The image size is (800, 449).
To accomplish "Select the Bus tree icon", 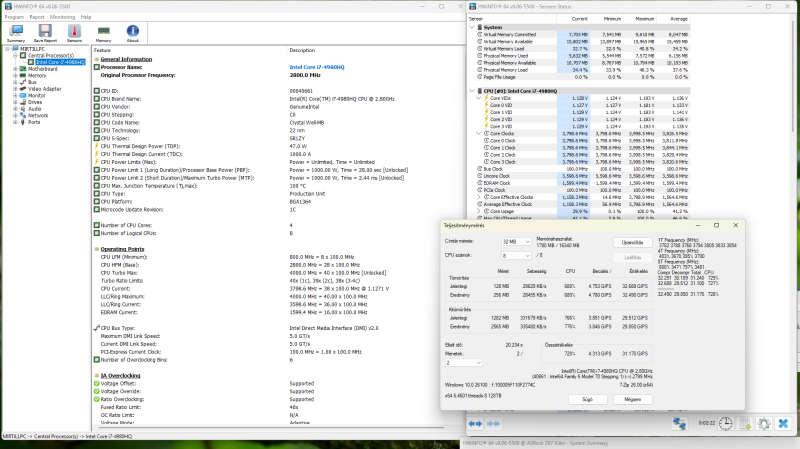I will (x=23, y=82).
